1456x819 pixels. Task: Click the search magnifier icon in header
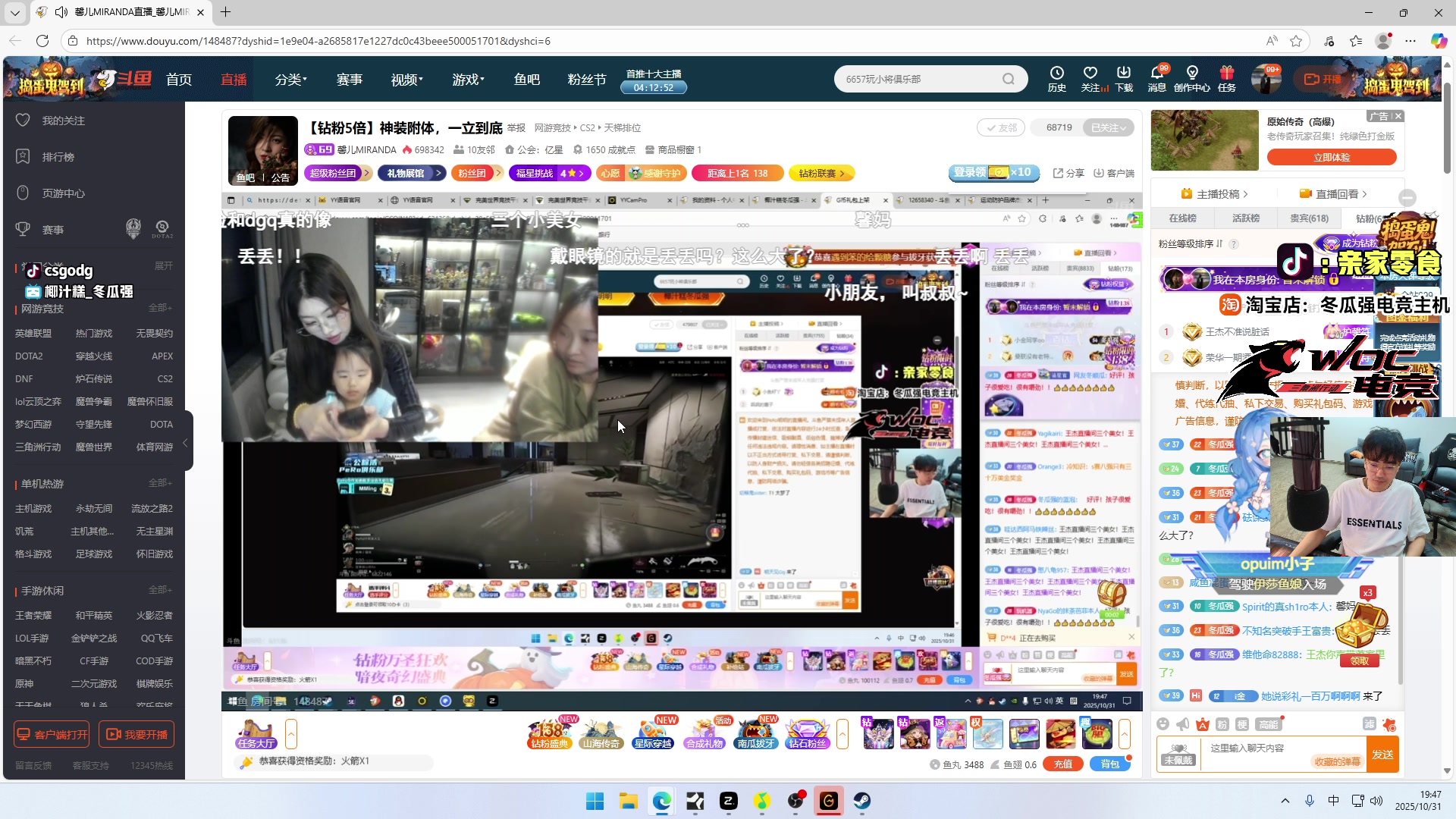[1008, 79]
